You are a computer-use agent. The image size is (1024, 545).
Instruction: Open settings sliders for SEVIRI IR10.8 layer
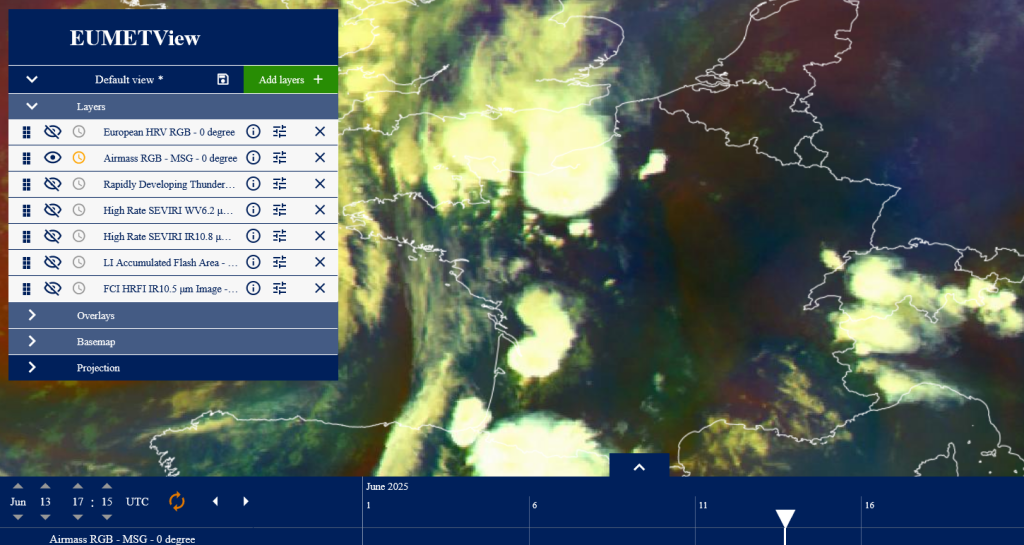coord(280,236)
